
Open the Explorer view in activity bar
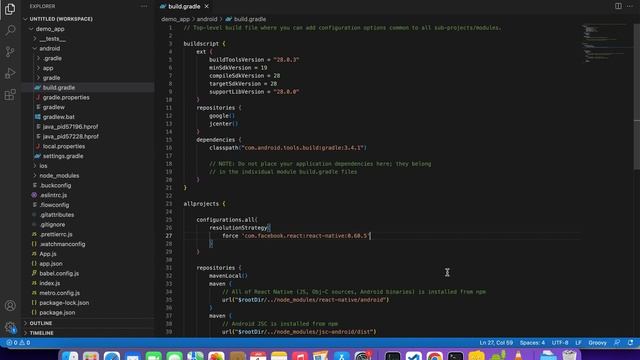pyautogui.click(x=10, y=9)
